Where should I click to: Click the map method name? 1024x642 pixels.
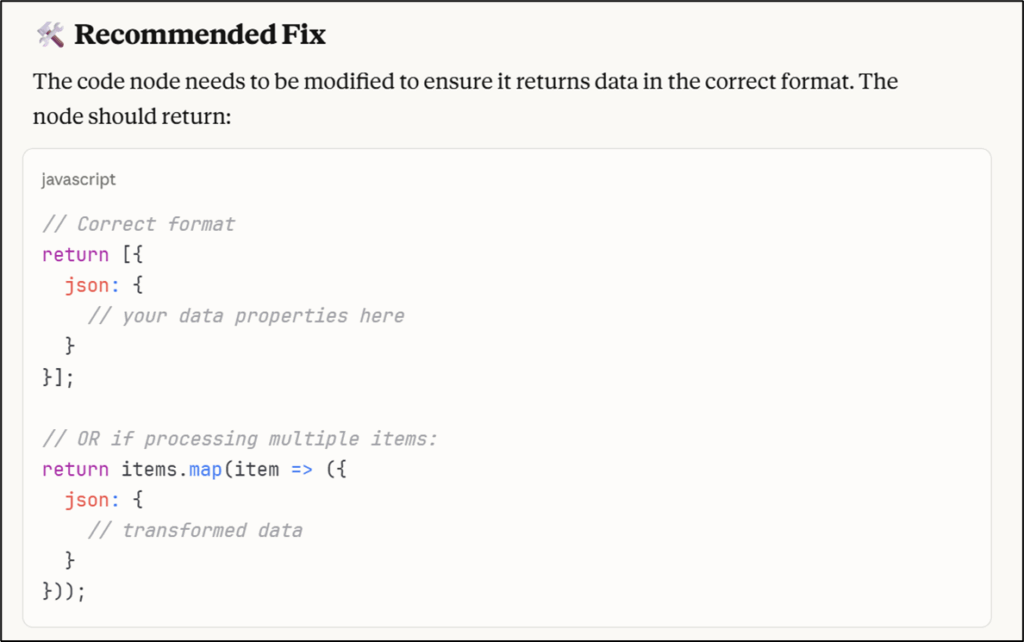pos(206,470)
